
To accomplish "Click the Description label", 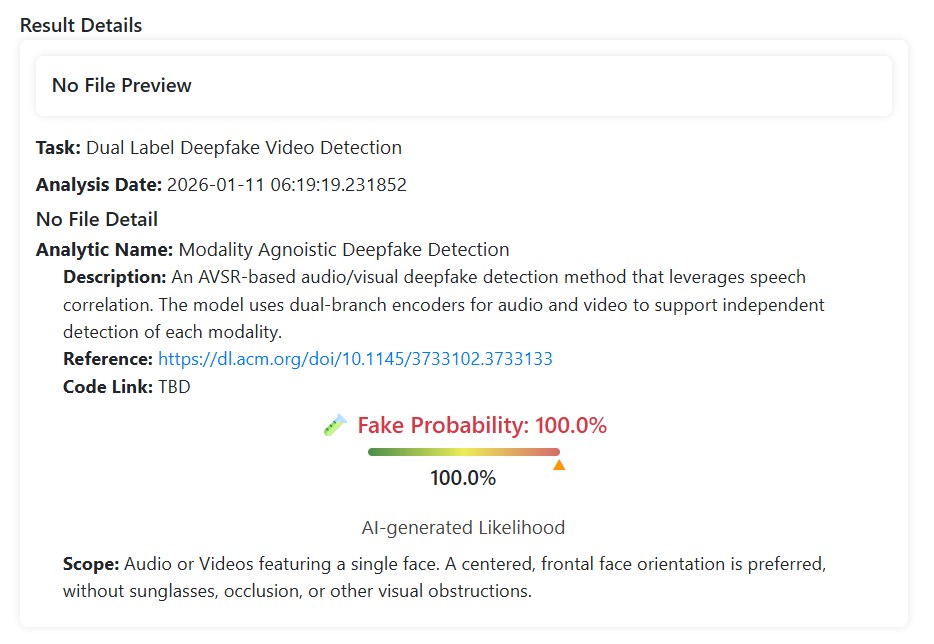I will coord(114,276).
